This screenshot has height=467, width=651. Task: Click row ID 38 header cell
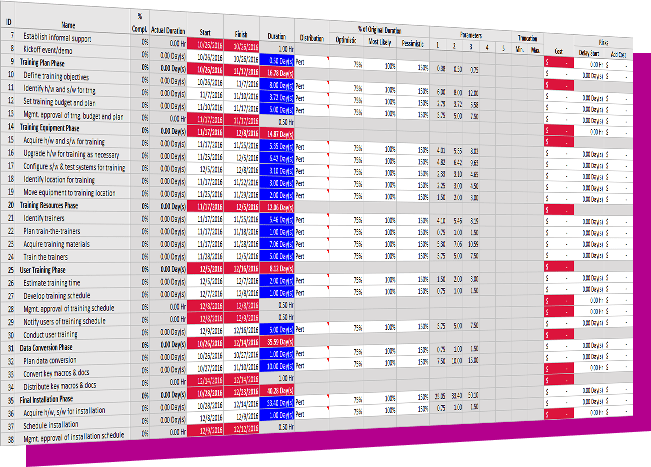(x=8, y=438)
